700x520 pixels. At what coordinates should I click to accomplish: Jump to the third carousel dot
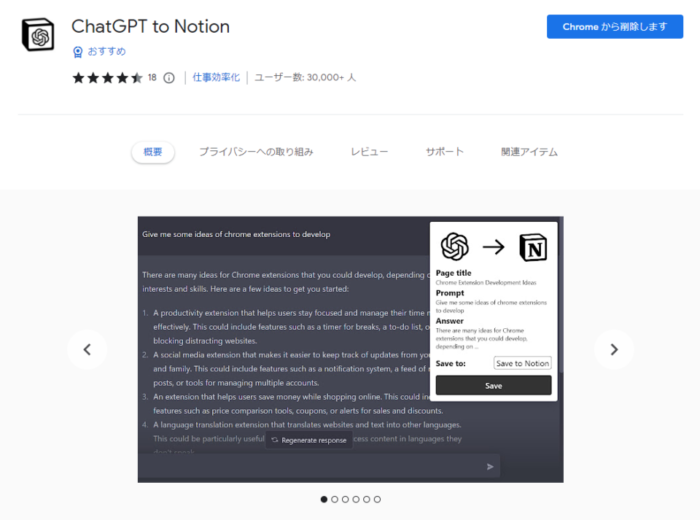(x=345, y=499)
